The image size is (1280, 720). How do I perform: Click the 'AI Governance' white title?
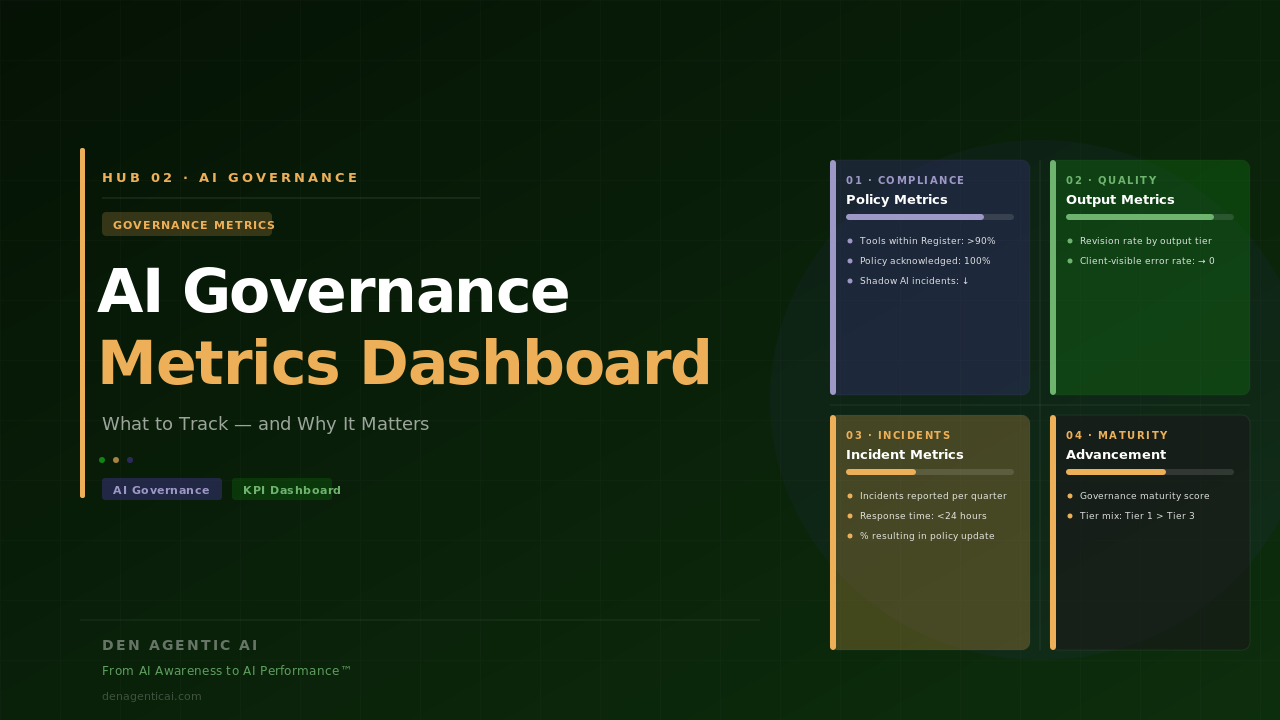pos(333,293)
